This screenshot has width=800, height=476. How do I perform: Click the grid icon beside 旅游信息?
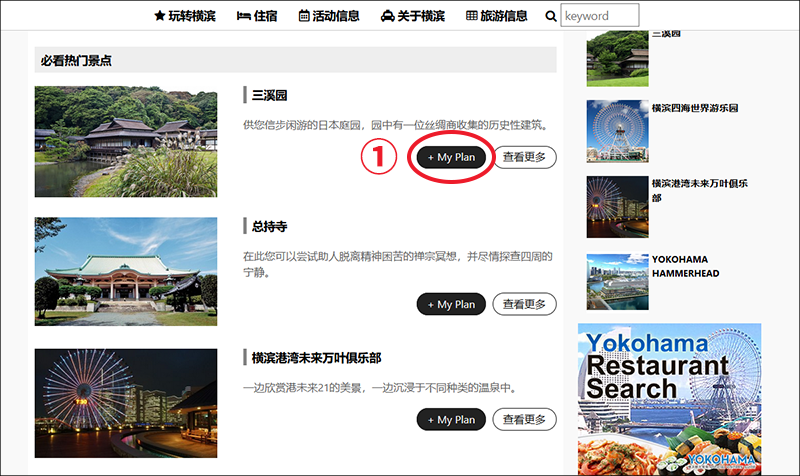(472, 16)
